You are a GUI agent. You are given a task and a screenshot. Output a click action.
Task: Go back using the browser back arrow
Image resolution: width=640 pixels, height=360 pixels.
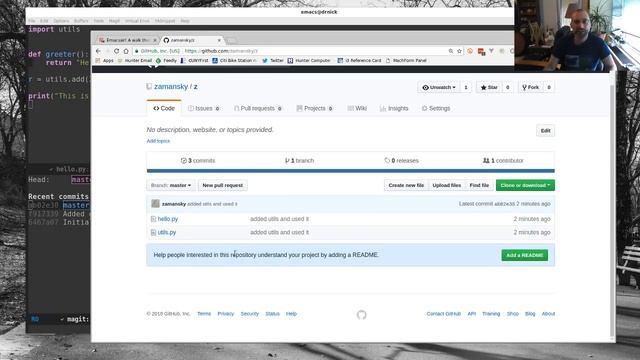(x=98, y=51)
